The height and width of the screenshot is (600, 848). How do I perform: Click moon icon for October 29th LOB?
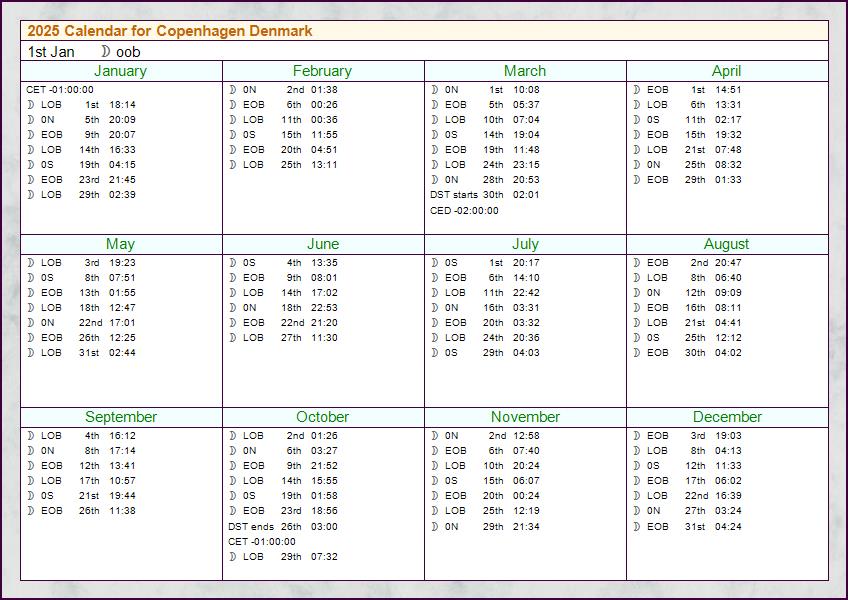point(233,556)
